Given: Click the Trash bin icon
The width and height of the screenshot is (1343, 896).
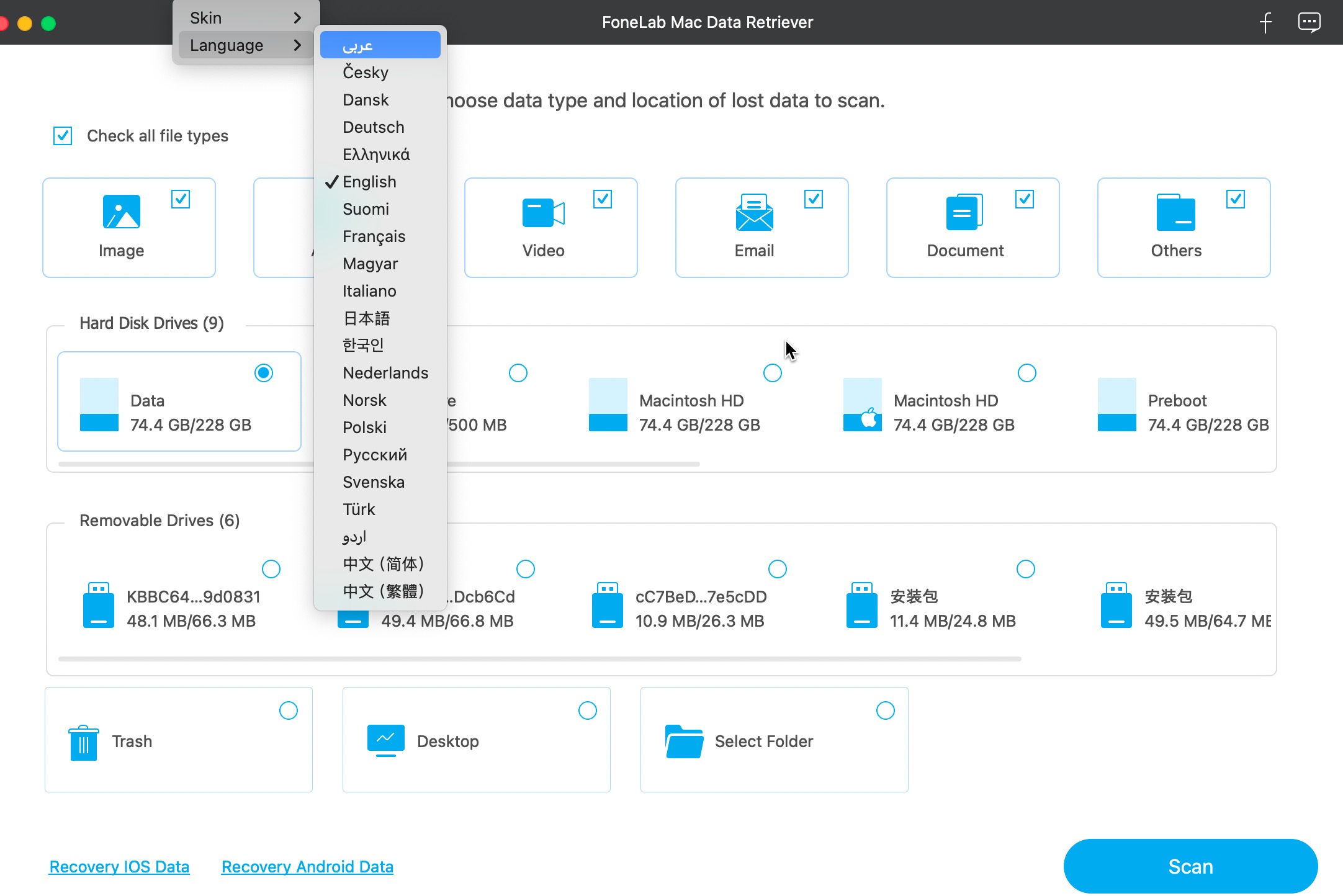Looking at the screenshot, I should point(84,741).
